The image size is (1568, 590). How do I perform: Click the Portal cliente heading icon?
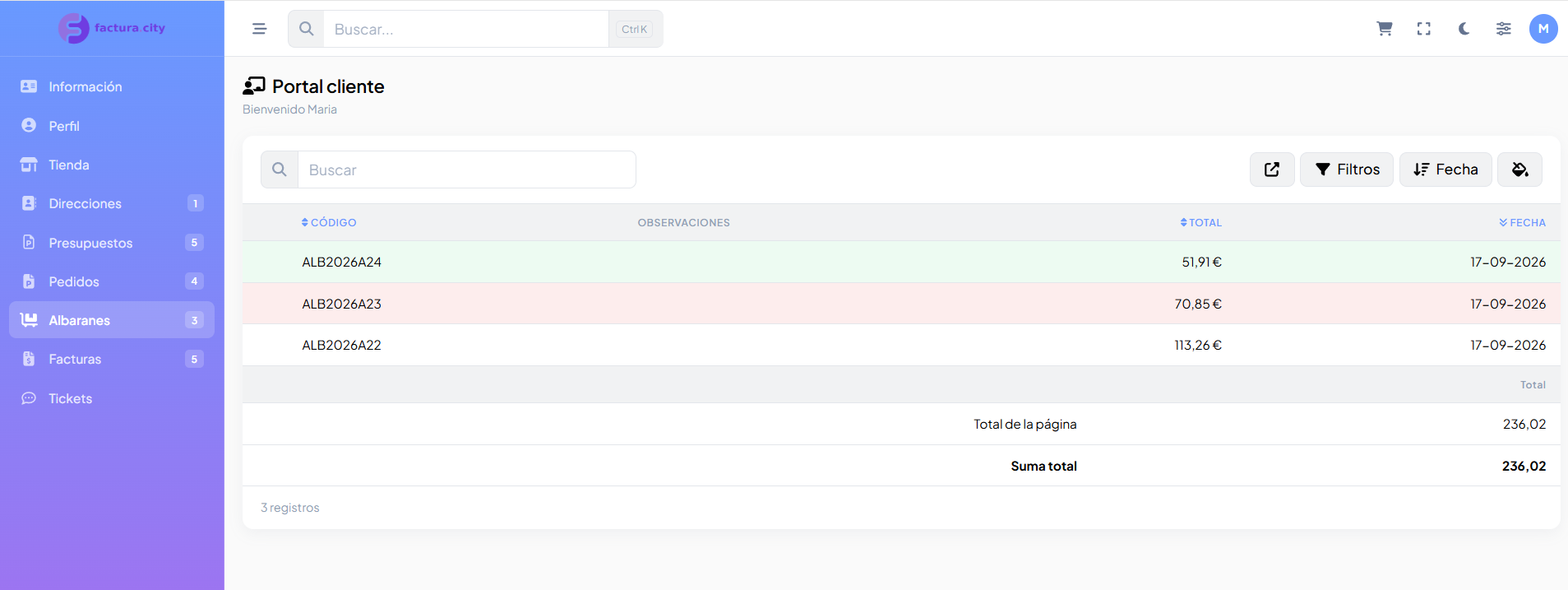point(254,86)
